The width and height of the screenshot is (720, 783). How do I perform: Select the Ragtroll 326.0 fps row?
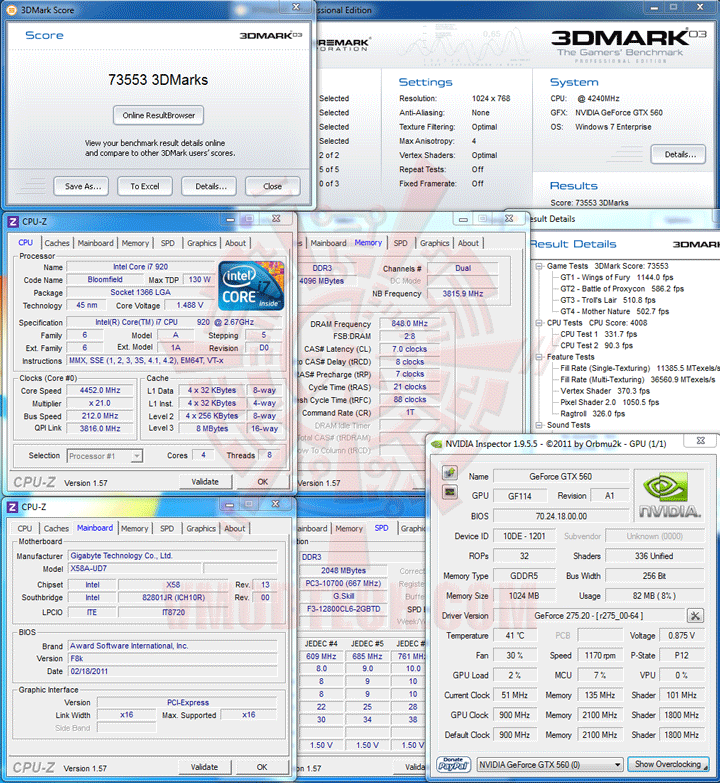pos(593,414)
